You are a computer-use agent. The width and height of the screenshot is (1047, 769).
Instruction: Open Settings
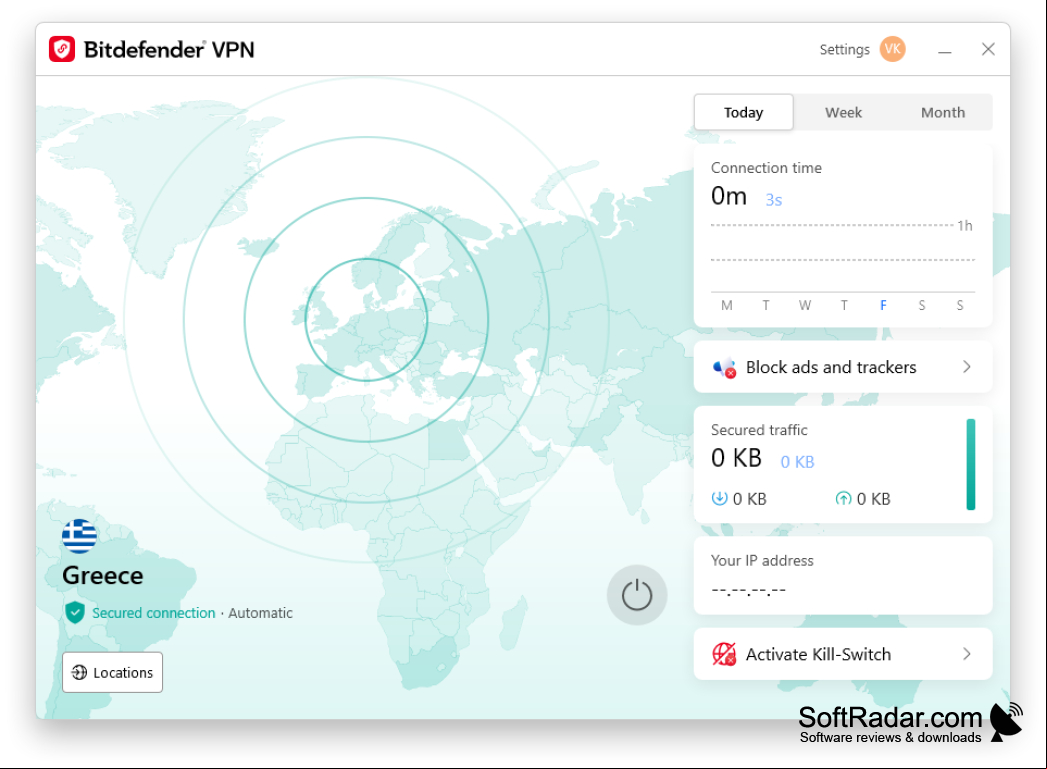(x=844, y=49)
